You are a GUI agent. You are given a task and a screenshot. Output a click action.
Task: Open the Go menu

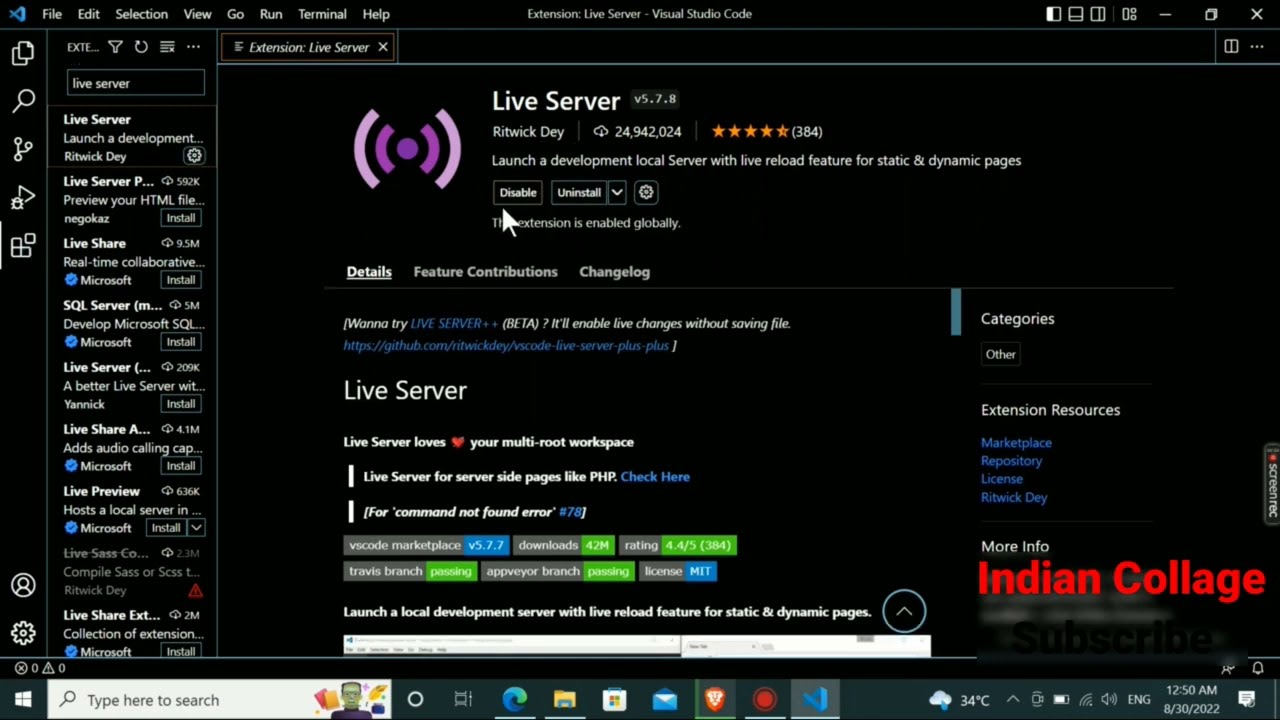(235, 14)
